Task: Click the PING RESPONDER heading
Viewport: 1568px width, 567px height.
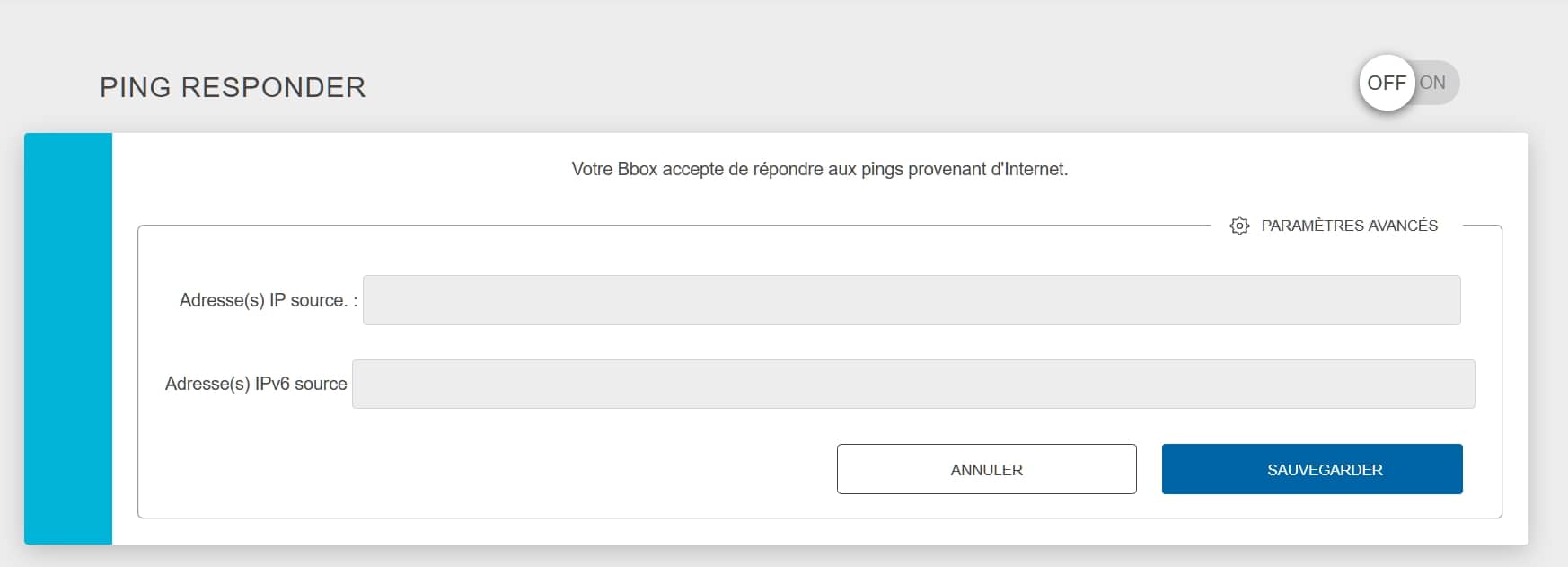Action: pyautogui.click(x=233, y=87)
